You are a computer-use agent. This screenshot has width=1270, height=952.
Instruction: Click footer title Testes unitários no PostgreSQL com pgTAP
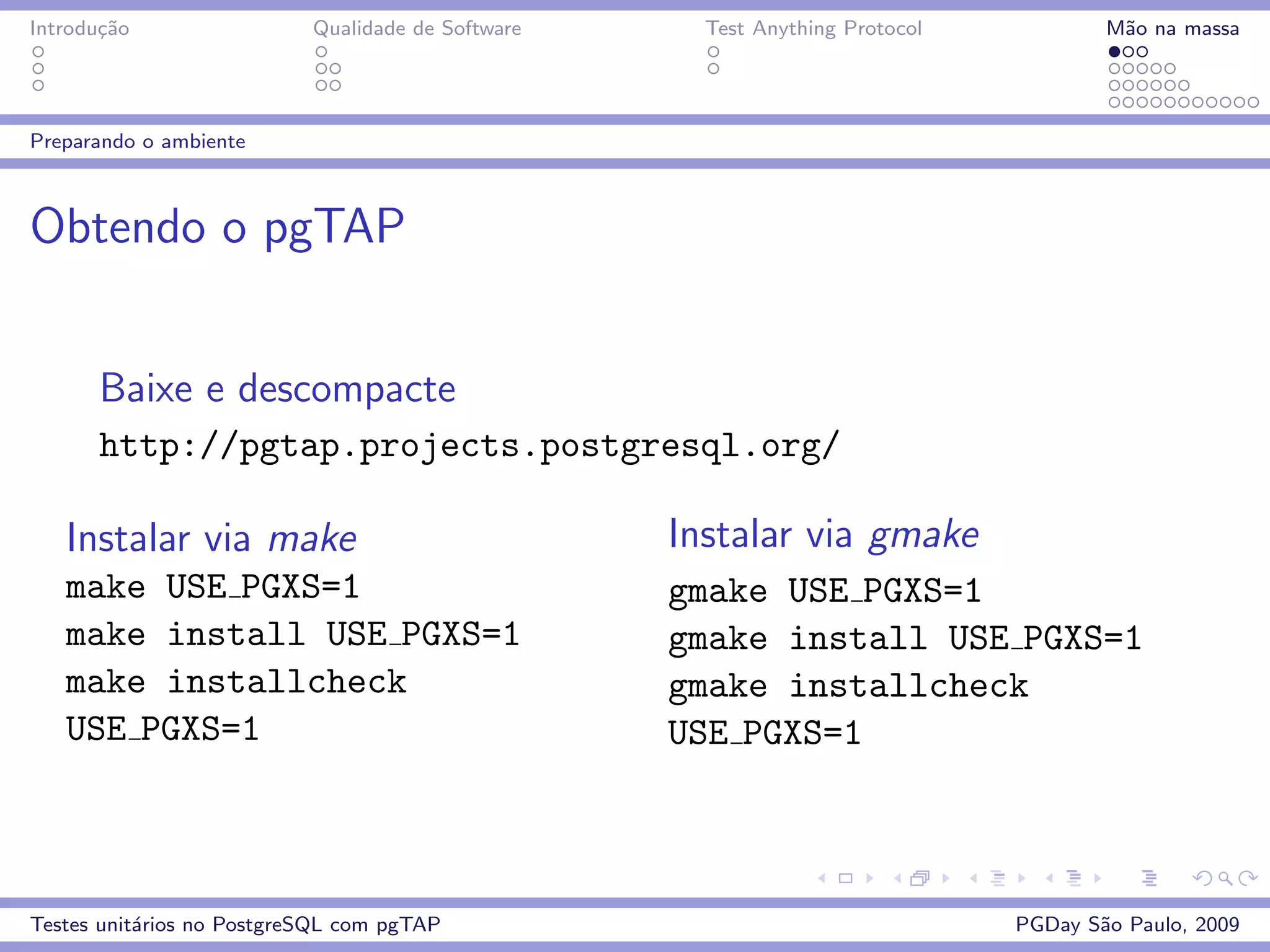236,924
